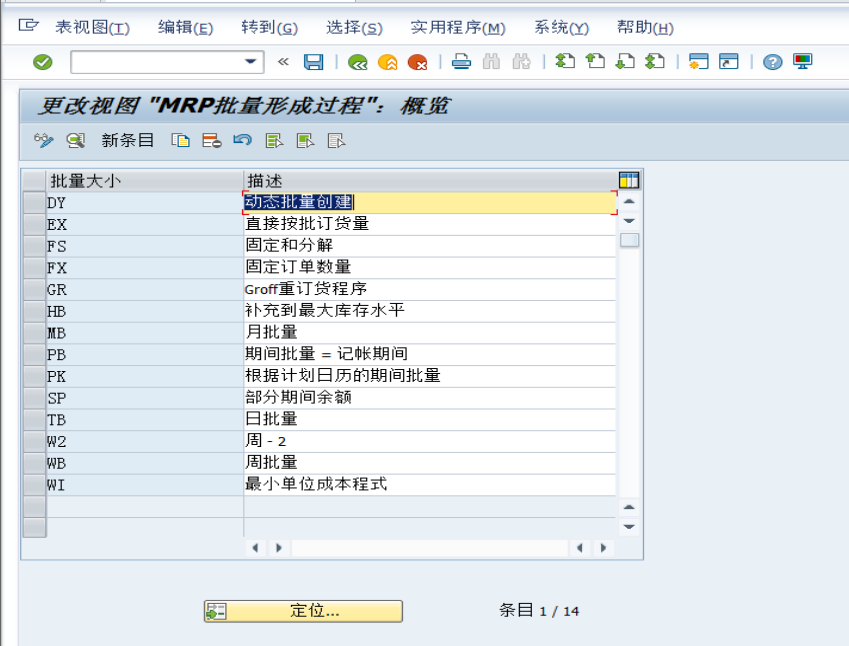Go back using the green back arrow
The image size is (849, 646).
pyautogui.click(x=357, y=62)
